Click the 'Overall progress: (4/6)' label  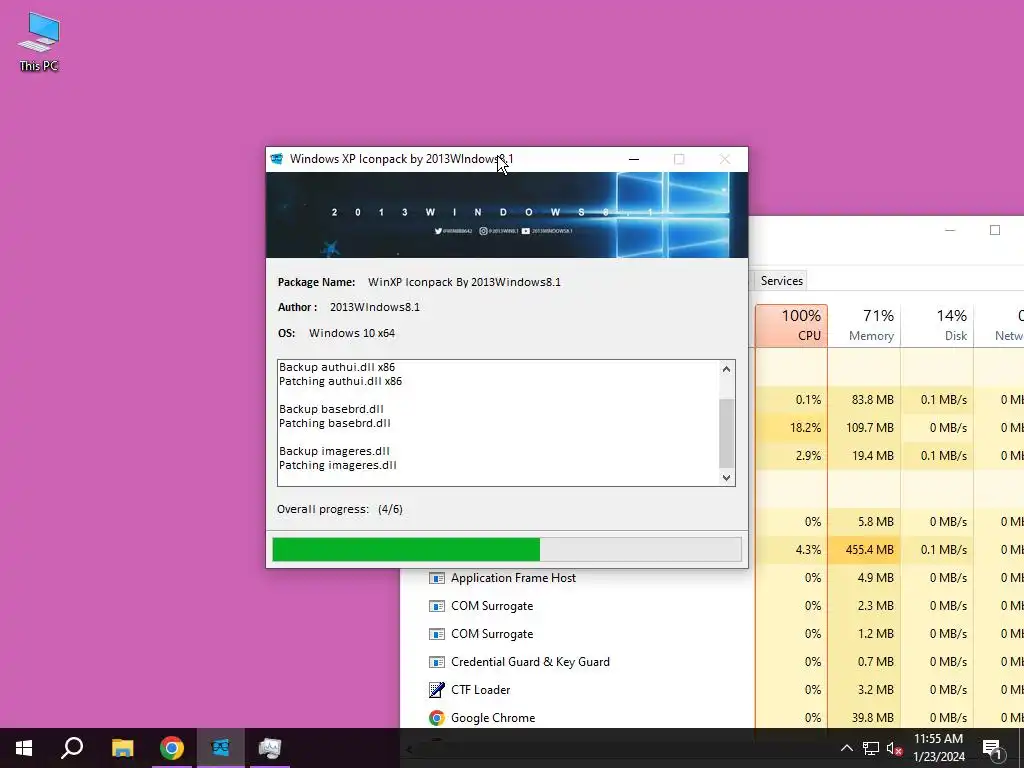tap(340, 509)
